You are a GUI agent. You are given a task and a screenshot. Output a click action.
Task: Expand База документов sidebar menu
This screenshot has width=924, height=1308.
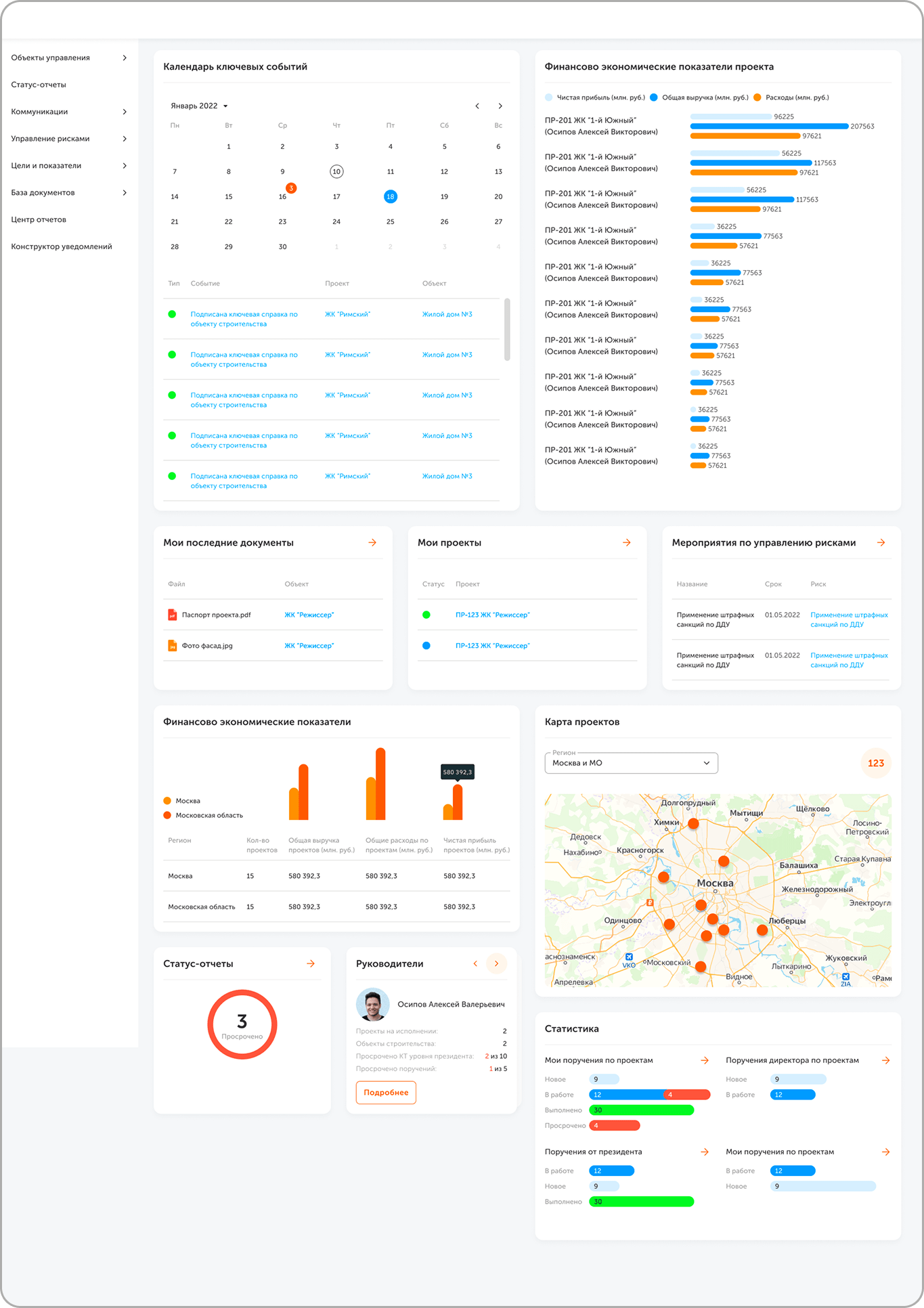tap(125, 194)
